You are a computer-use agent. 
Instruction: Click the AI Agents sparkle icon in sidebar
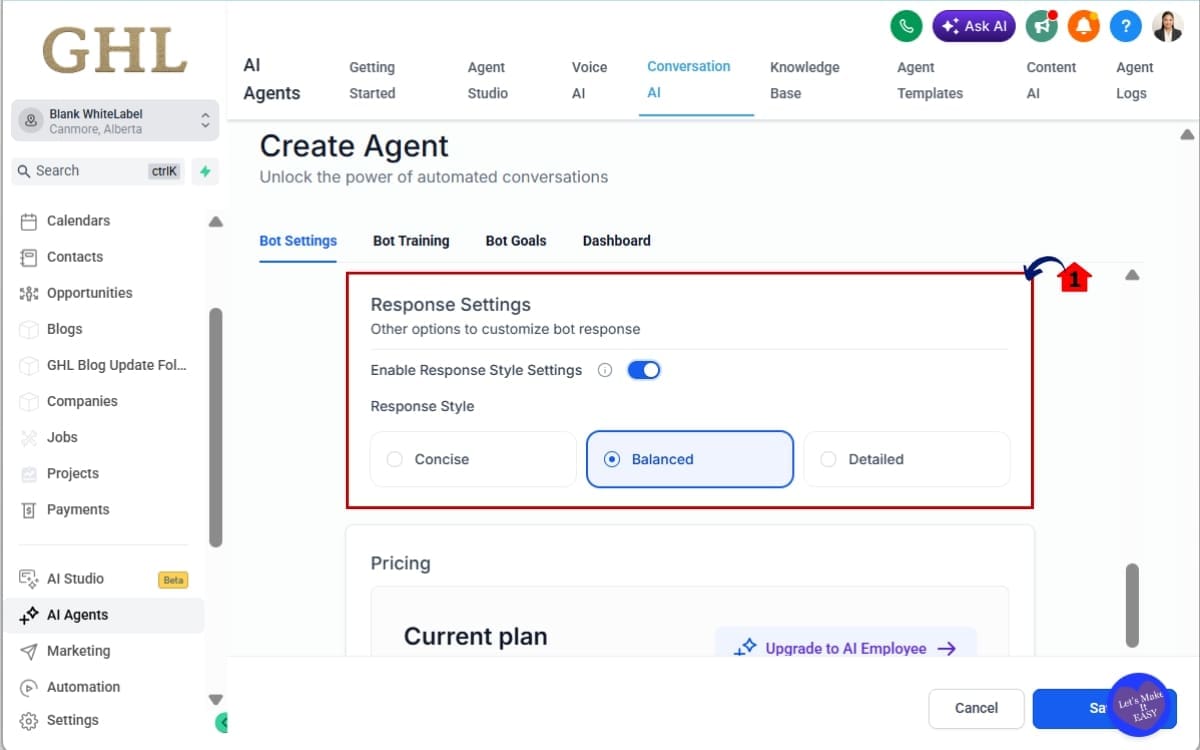[28, 615]
